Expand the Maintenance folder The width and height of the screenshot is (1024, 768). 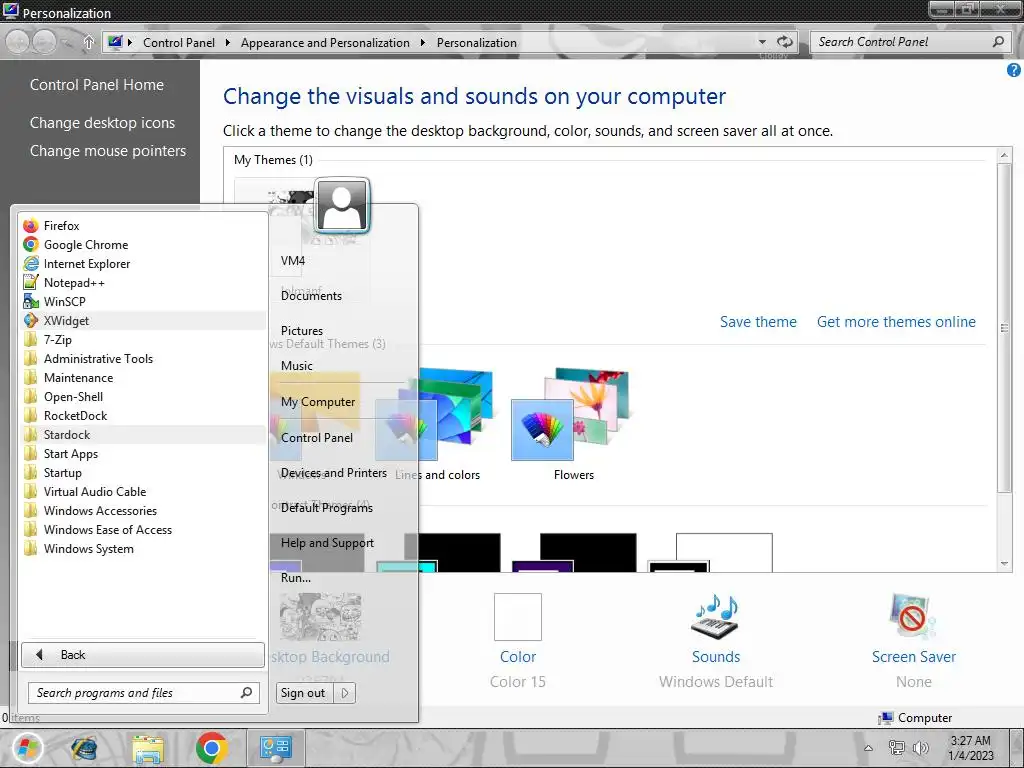tap(143, 377)
